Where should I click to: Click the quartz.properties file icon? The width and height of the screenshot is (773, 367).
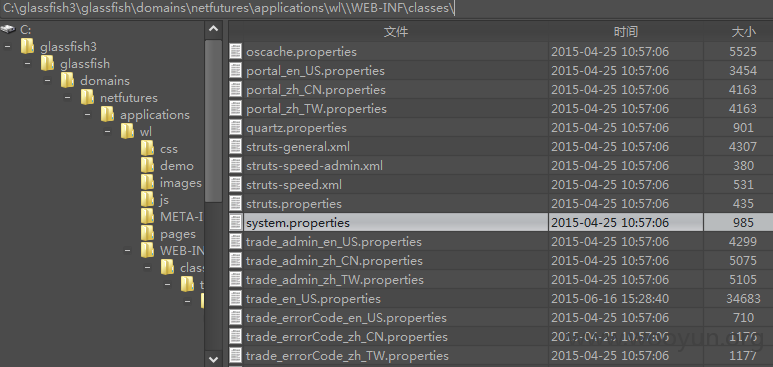pyautogui.click(x=236, y=128)
